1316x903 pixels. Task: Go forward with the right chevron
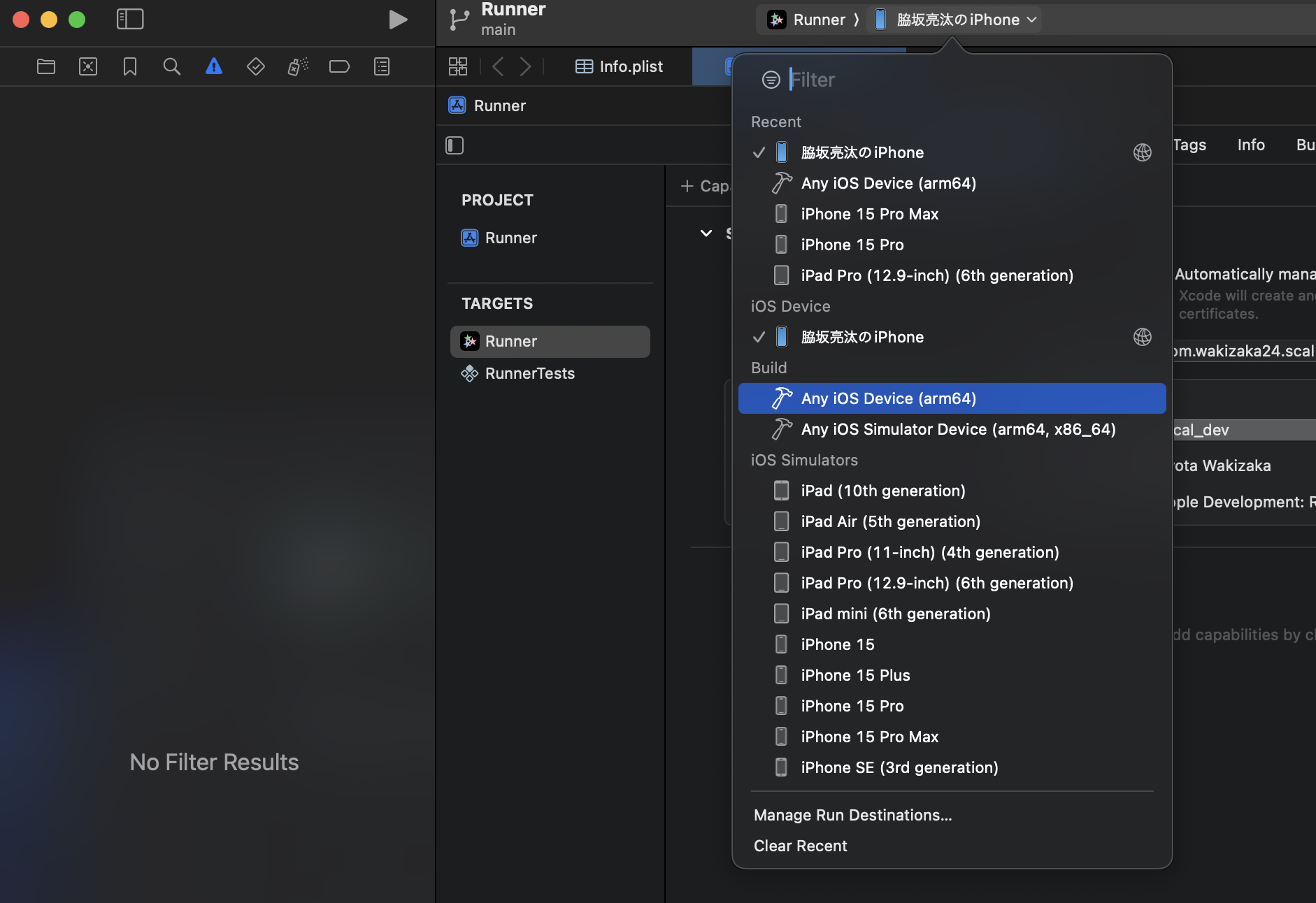pyautogui.click(x=526, y=66)
